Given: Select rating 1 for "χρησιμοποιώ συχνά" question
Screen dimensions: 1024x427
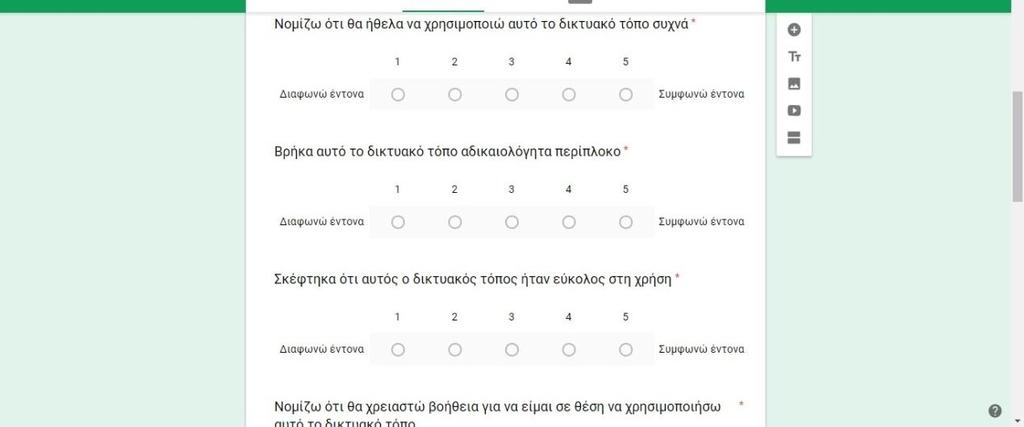Looking at the screenshot, I should coord(398,95).
